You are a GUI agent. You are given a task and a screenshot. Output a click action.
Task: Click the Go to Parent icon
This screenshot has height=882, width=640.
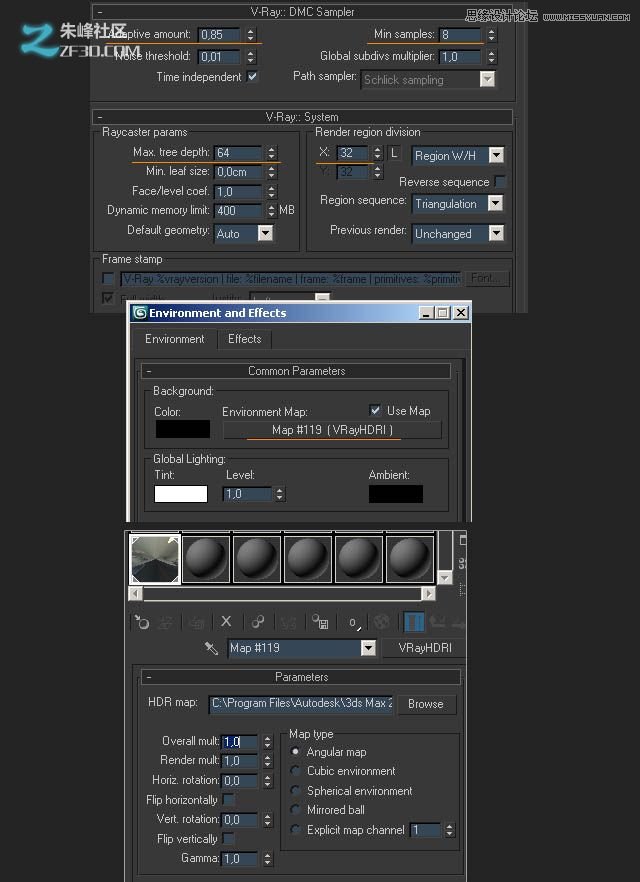(x=438, y=622)
